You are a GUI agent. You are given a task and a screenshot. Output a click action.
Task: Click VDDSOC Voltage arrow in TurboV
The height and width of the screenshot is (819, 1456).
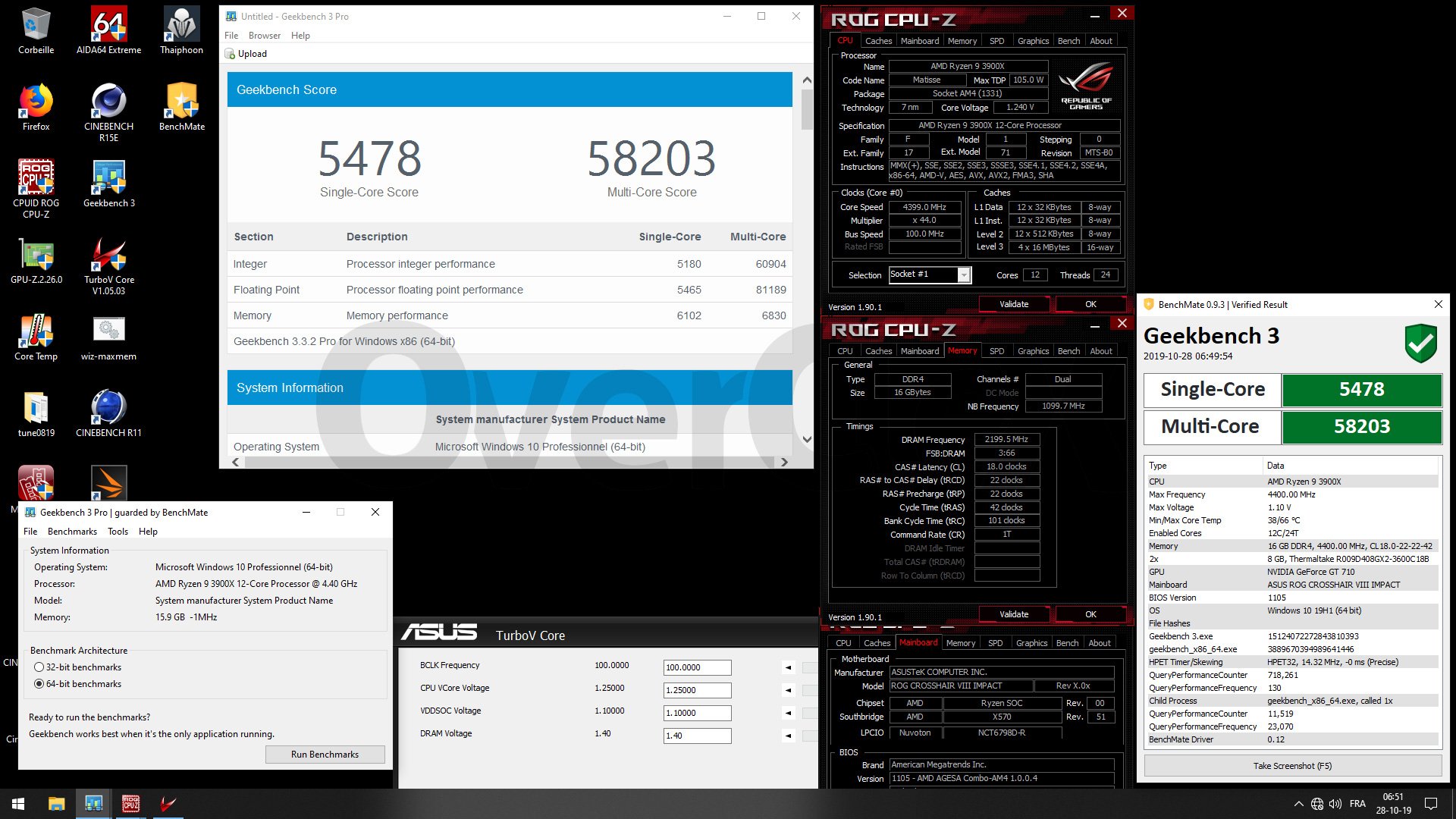[x=788, y=713]
